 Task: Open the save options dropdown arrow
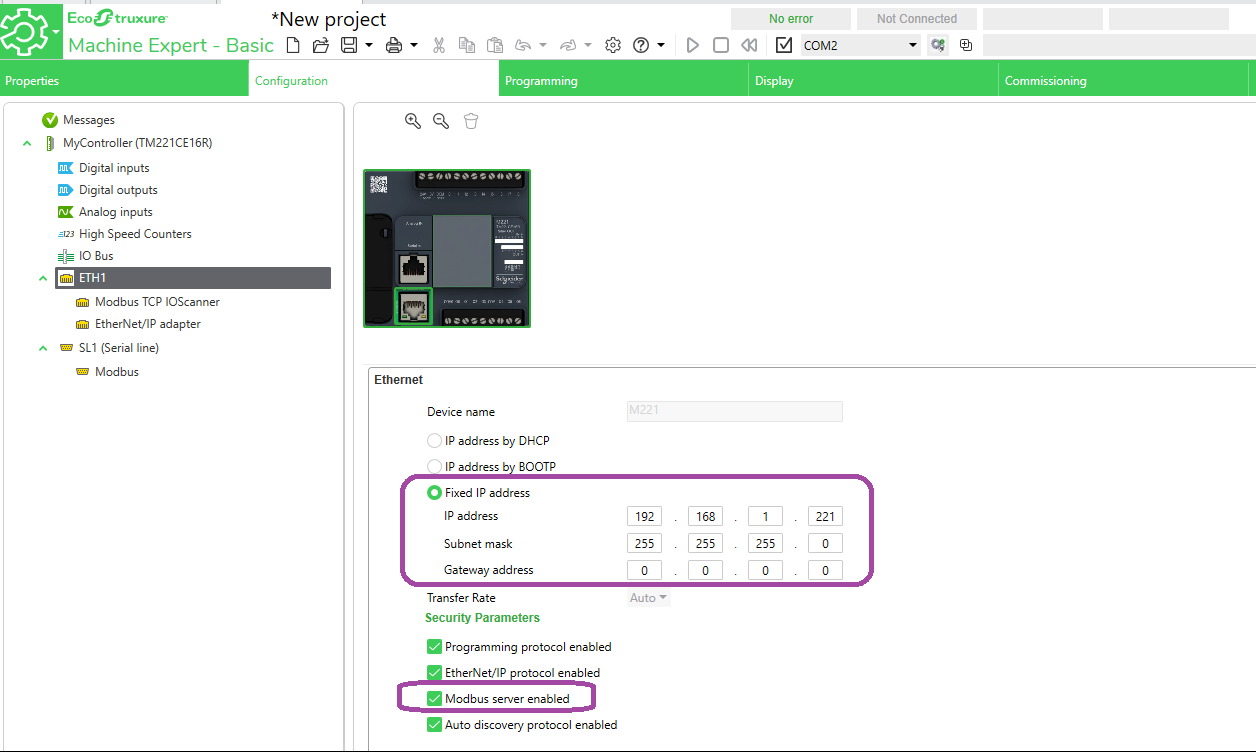369,45
